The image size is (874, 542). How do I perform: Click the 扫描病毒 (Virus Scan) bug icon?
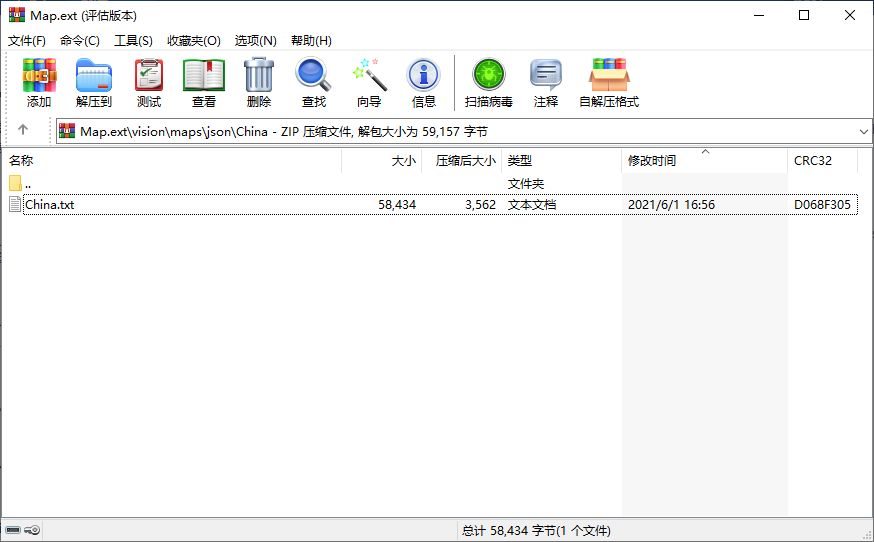pos(489,75)
